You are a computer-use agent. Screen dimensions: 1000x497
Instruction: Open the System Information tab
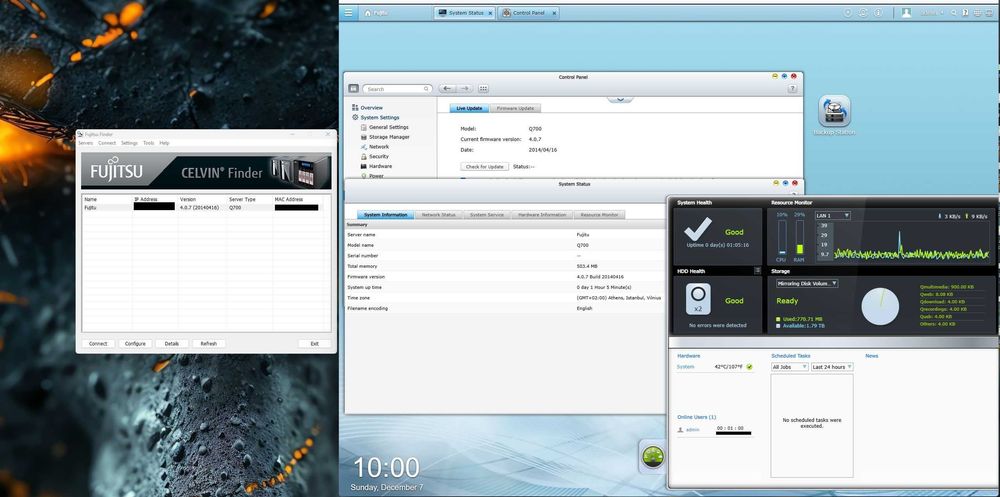[x=385, y=215]
